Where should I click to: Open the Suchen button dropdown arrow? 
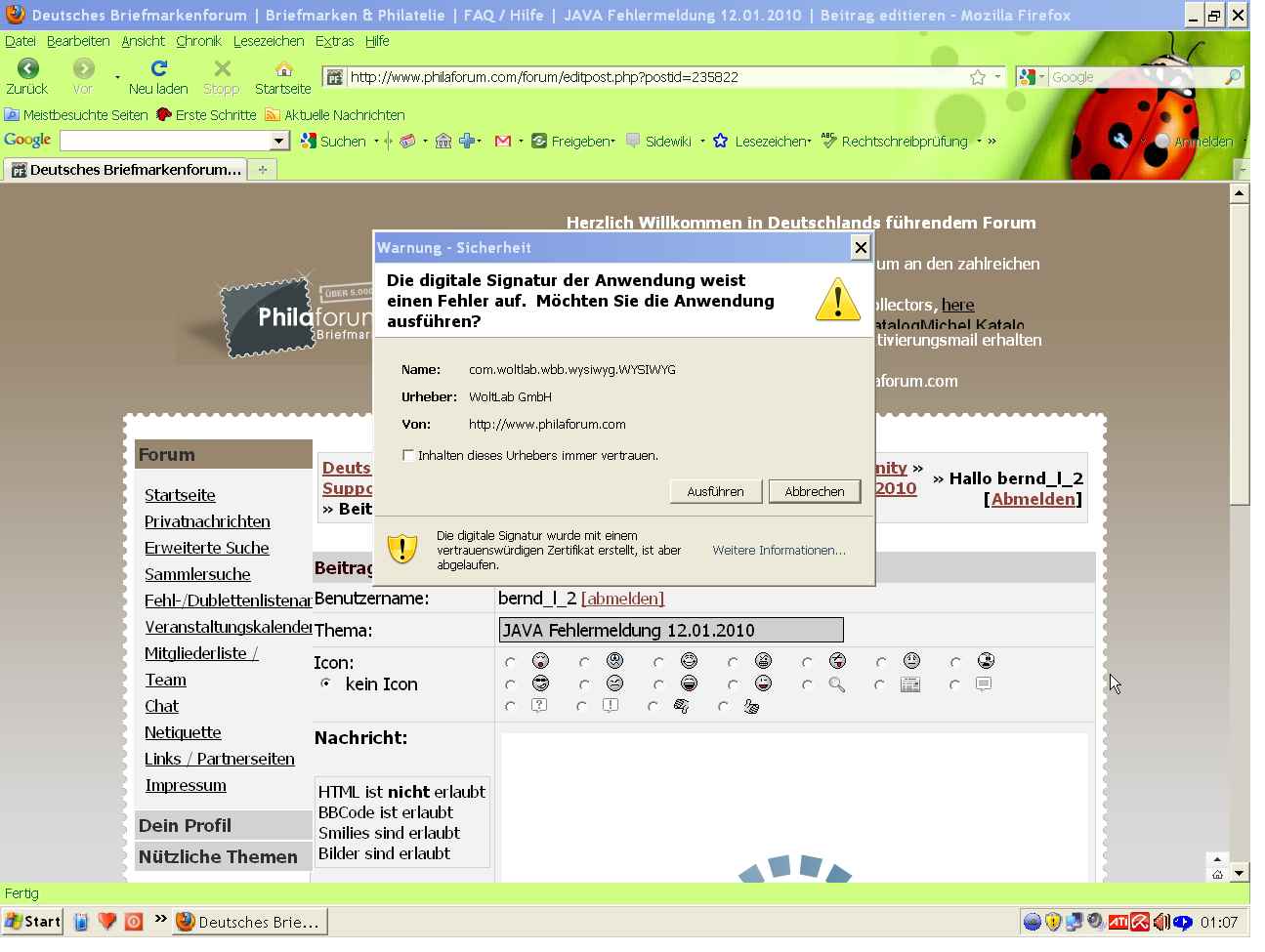point(376,142)
